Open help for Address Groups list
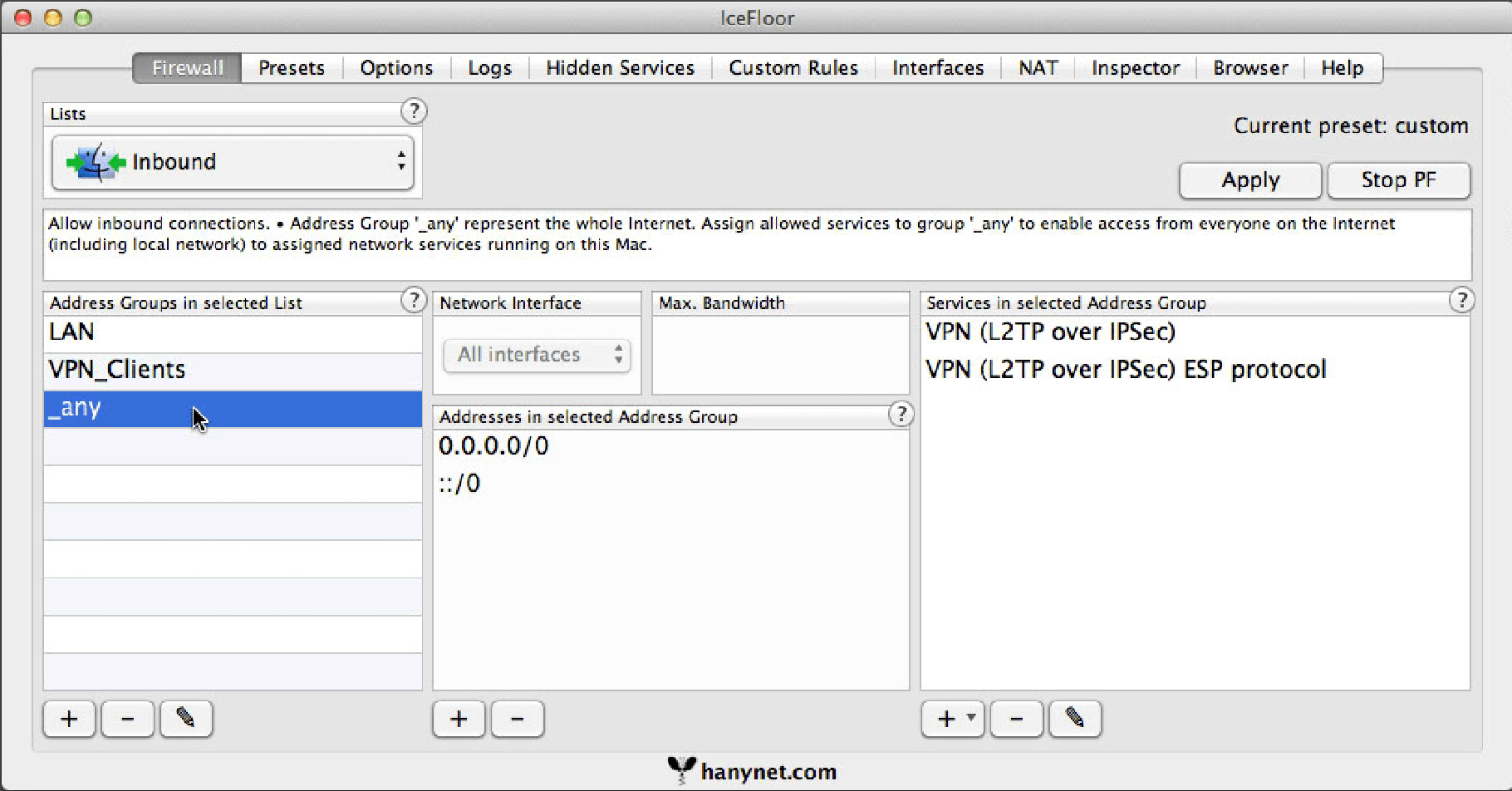The width and height of the screenshot is (1512, 791). pyautogui.click(x=414, y=300)
